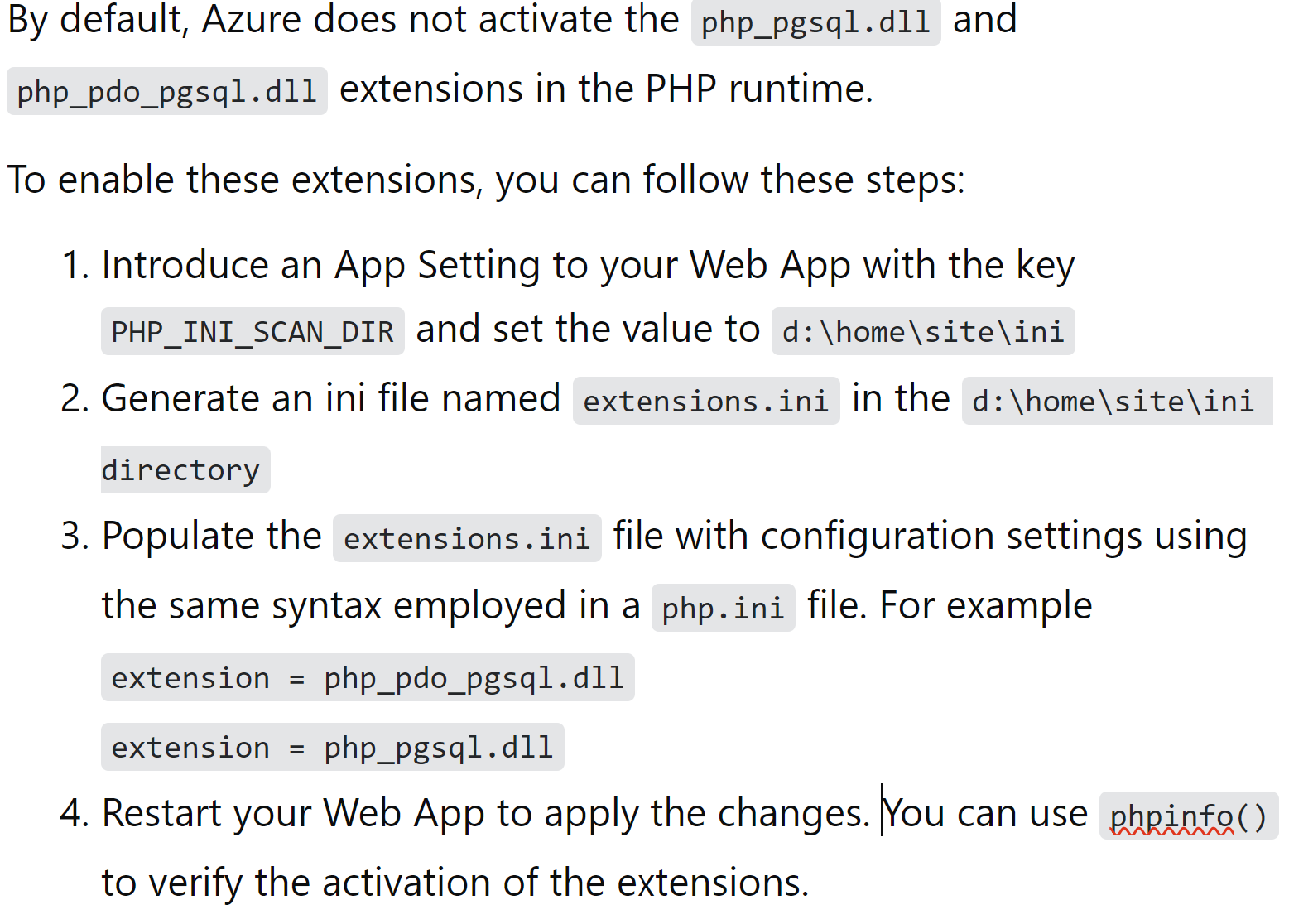Click the php.ini inline code
Viewport: 1289px width, 924px height.
coord(723,609)
